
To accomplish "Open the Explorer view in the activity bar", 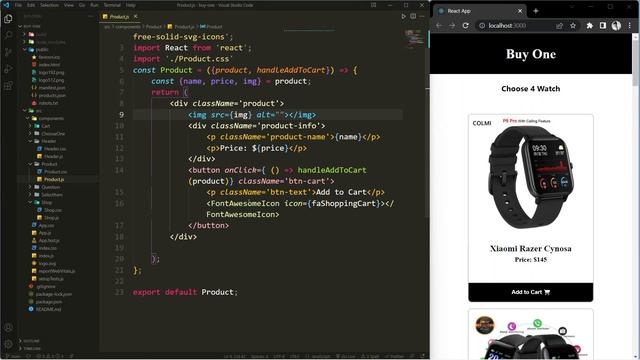I will point(8,19).
